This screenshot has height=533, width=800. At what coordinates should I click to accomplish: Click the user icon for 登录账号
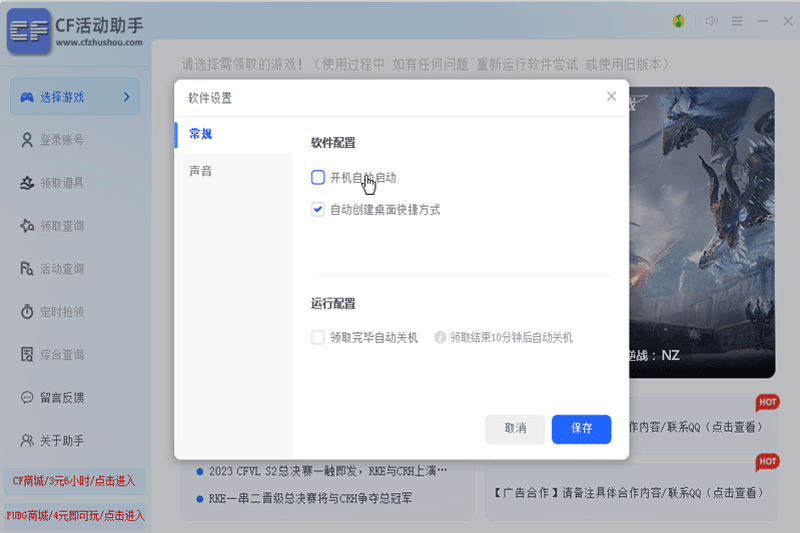pos(27,140)
